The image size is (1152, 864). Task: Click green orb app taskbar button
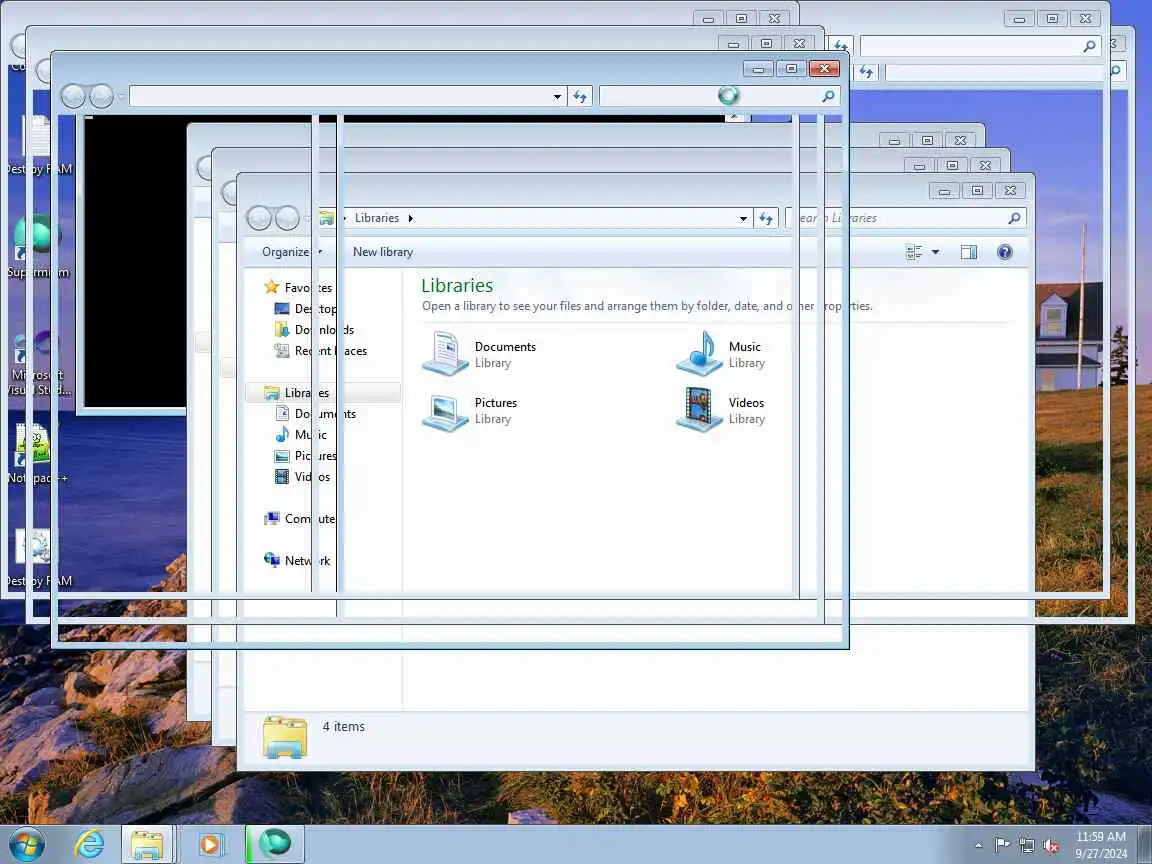[x=274, y=844]
